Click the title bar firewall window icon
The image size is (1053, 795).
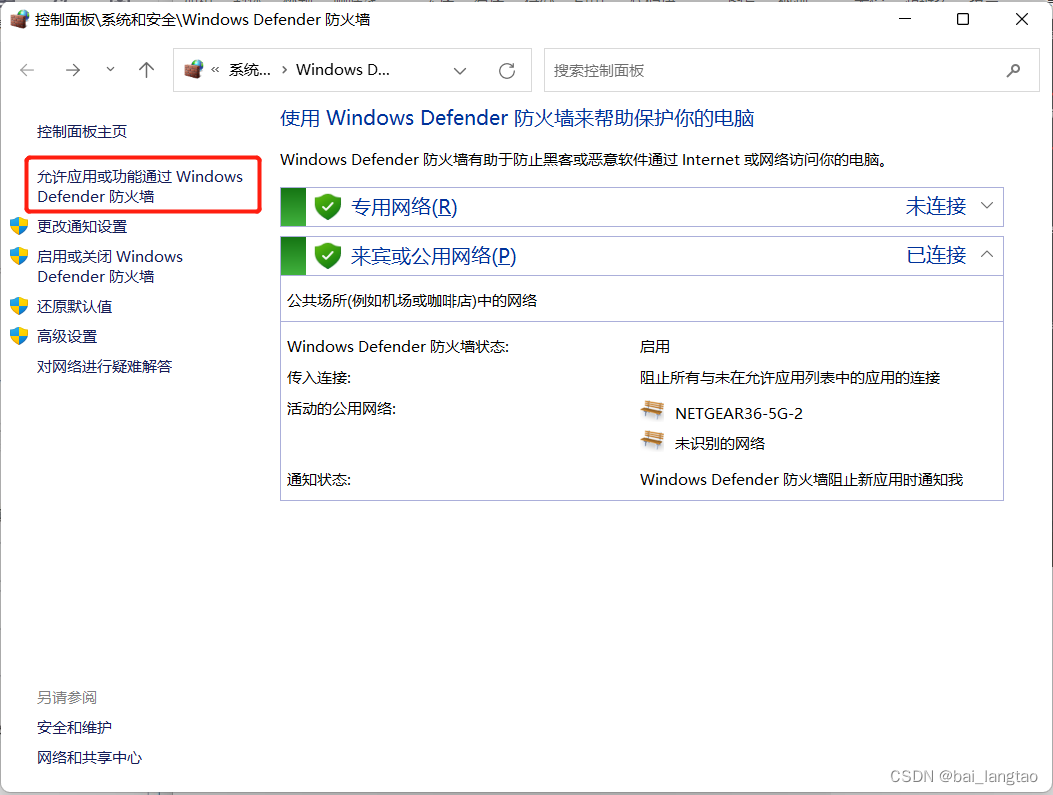(x=20, y=19)
